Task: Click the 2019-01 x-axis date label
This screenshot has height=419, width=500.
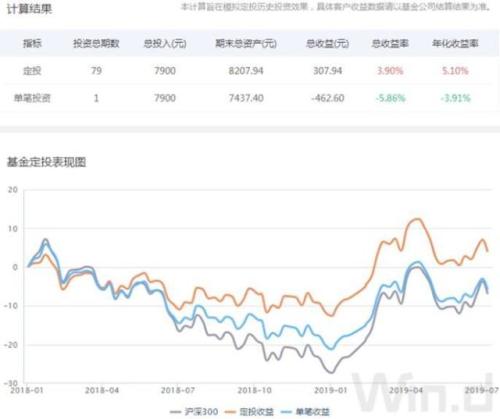Action: (331, 390)
